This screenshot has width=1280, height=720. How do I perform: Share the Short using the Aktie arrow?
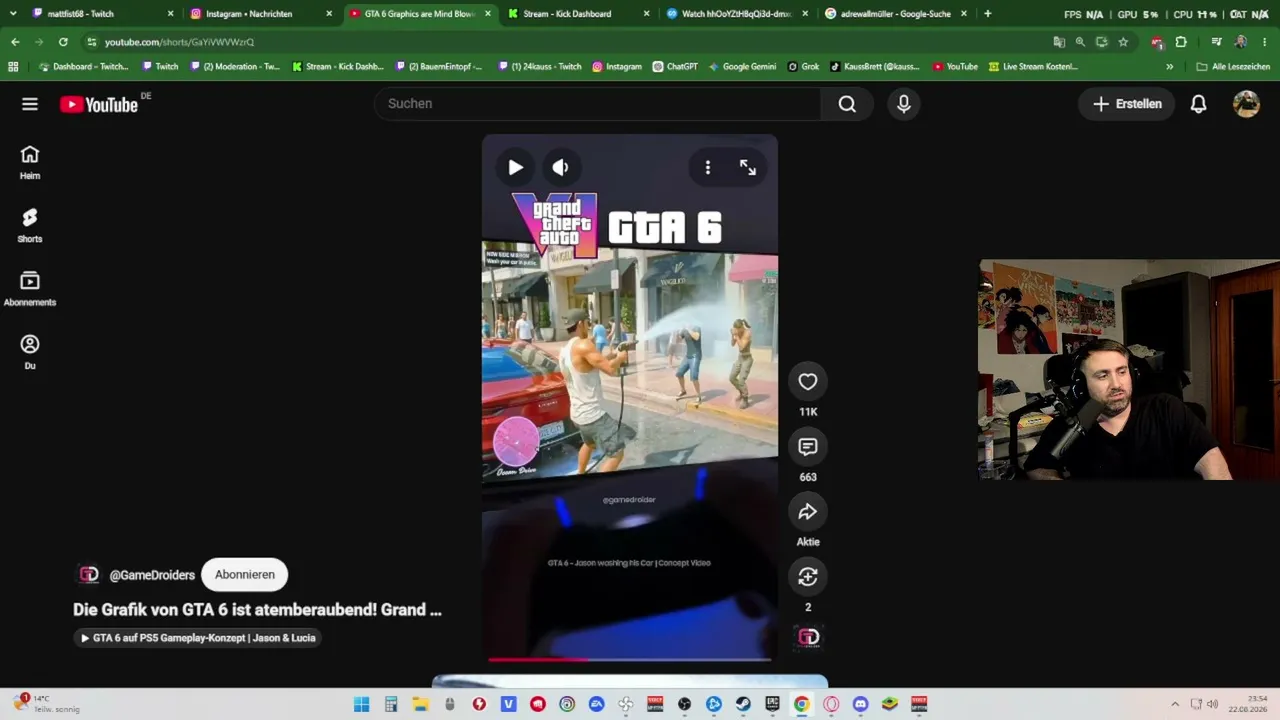pyautogui.click(x=808, y=511)
